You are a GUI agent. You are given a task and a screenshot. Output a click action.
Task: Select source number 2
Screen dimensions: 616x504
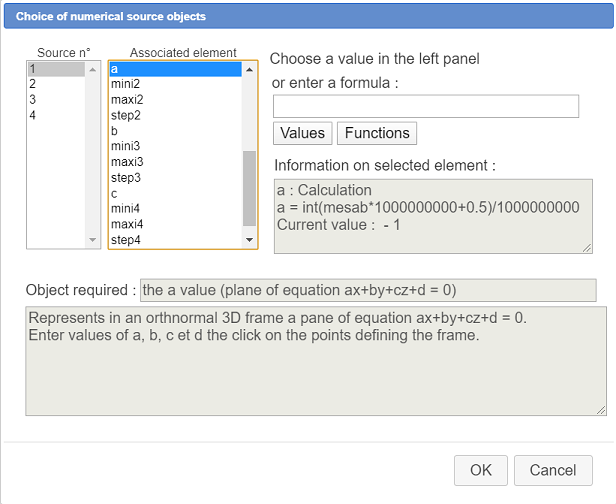[x=56, y=84]
